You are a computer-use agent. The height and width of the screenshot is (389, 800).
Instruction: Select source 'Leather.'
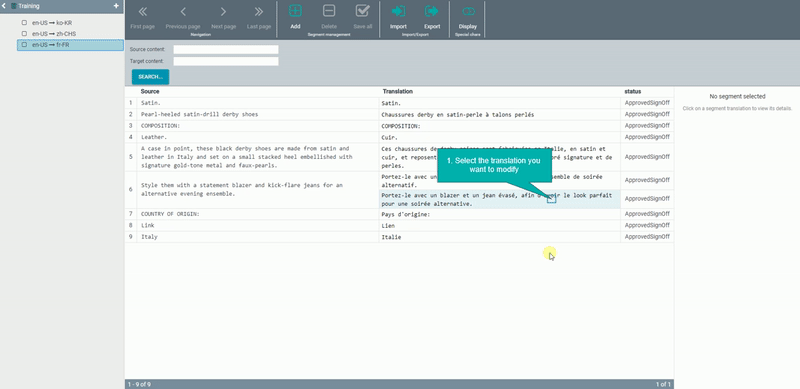pos(154,137)
